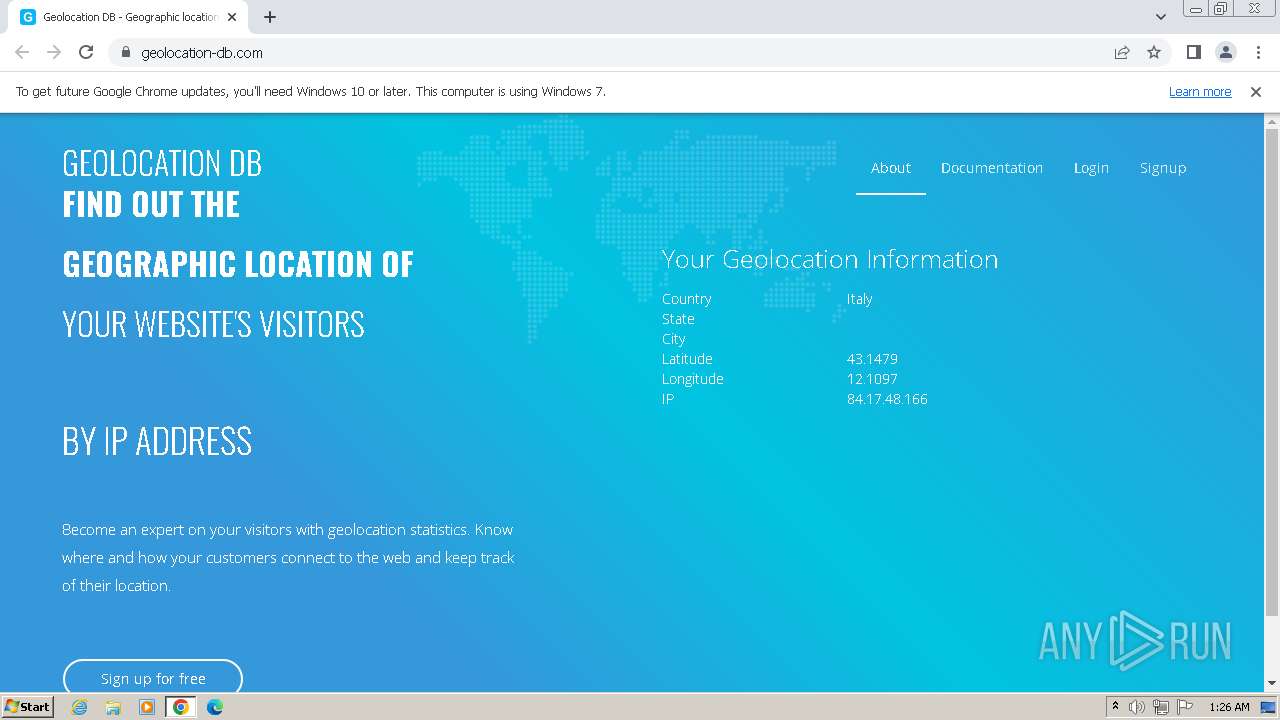The image size is (1280, 720).
Task: Dismiss the Chrome update notification bar
Action: [1255, 91]
